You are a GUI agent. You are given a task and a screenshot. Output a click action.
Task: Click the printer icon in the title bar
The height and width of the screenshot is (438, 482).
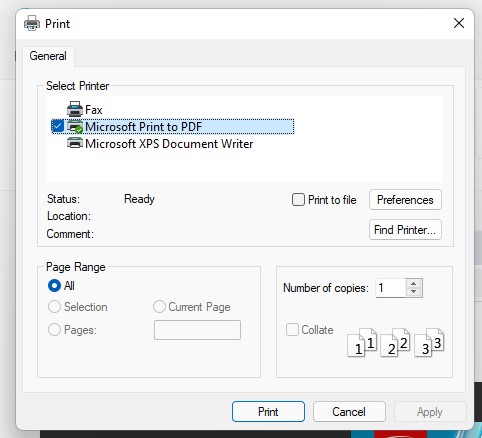point(32,23)
